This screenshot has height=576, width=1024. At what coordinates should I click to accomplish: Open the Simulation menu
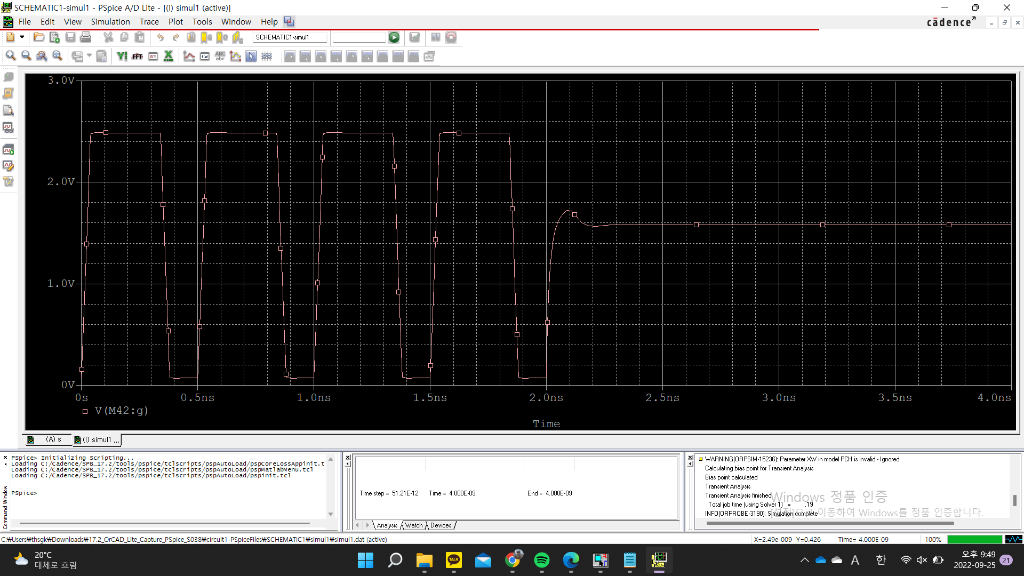click(110, 21)
